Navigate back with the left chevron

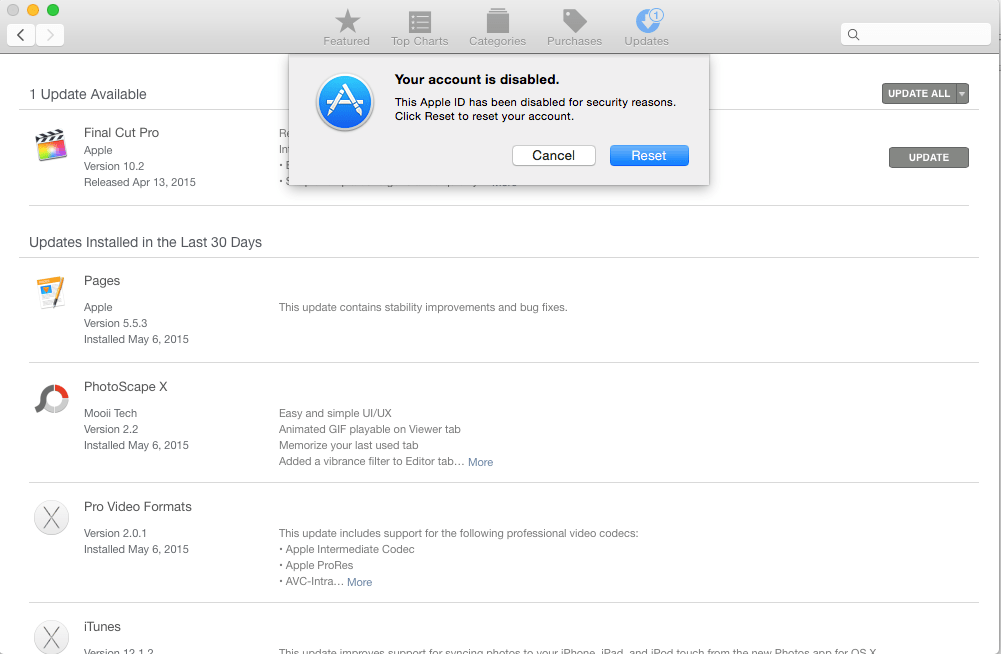20,34
